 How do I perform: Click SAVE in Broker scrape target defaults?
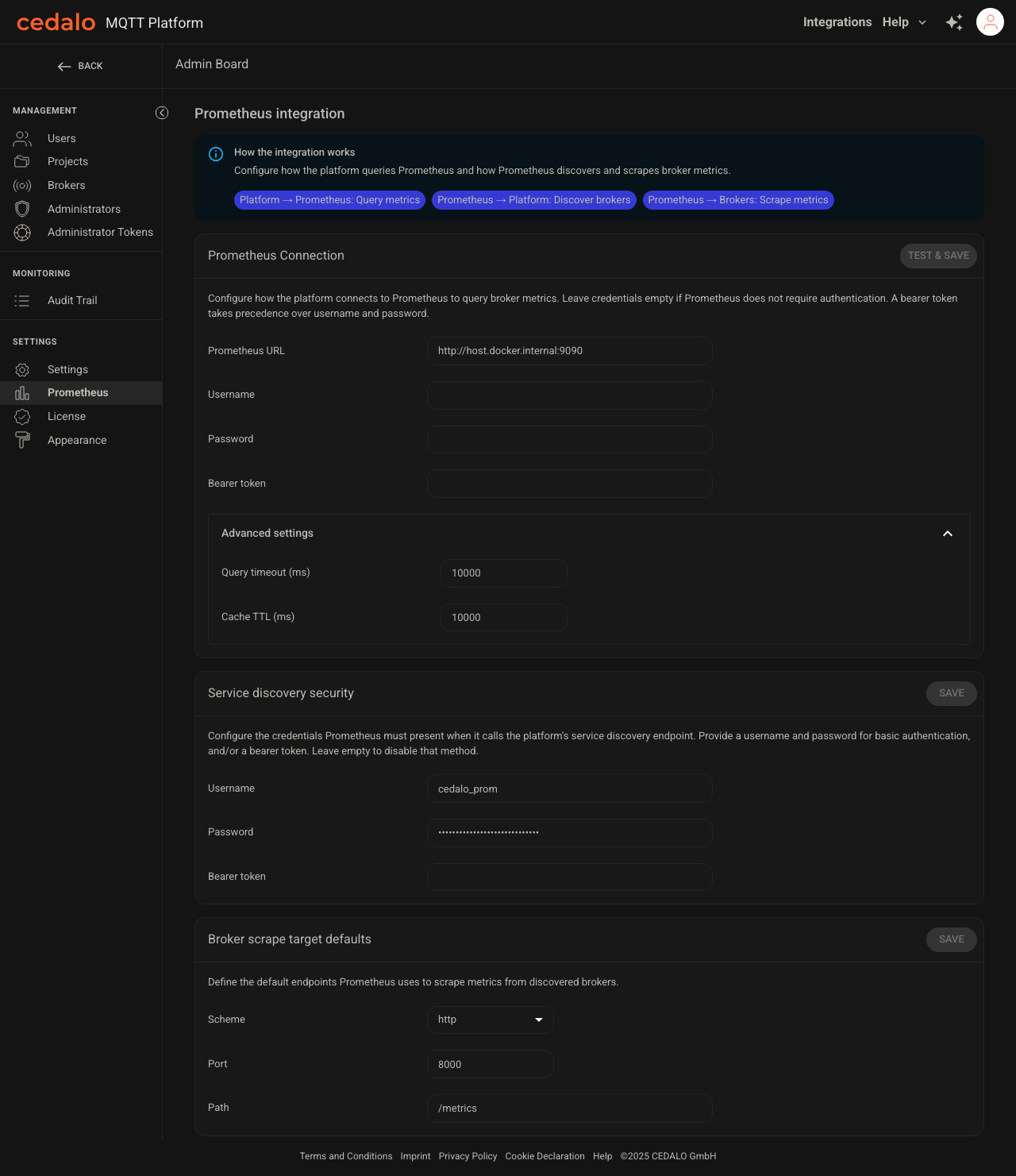click(x=952, y=939)
